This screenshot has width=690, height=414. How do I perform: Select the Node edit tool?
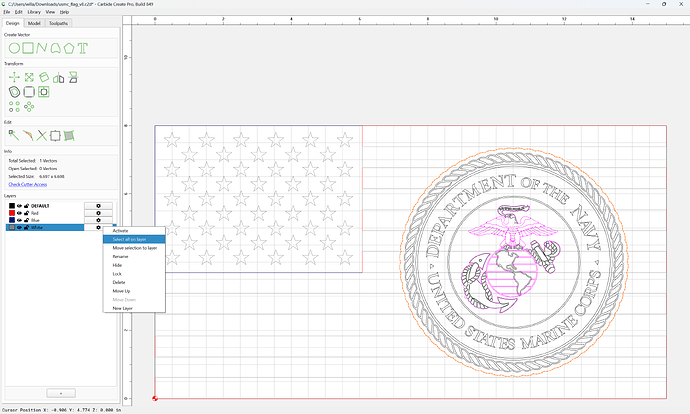click(x=14, y=136)
